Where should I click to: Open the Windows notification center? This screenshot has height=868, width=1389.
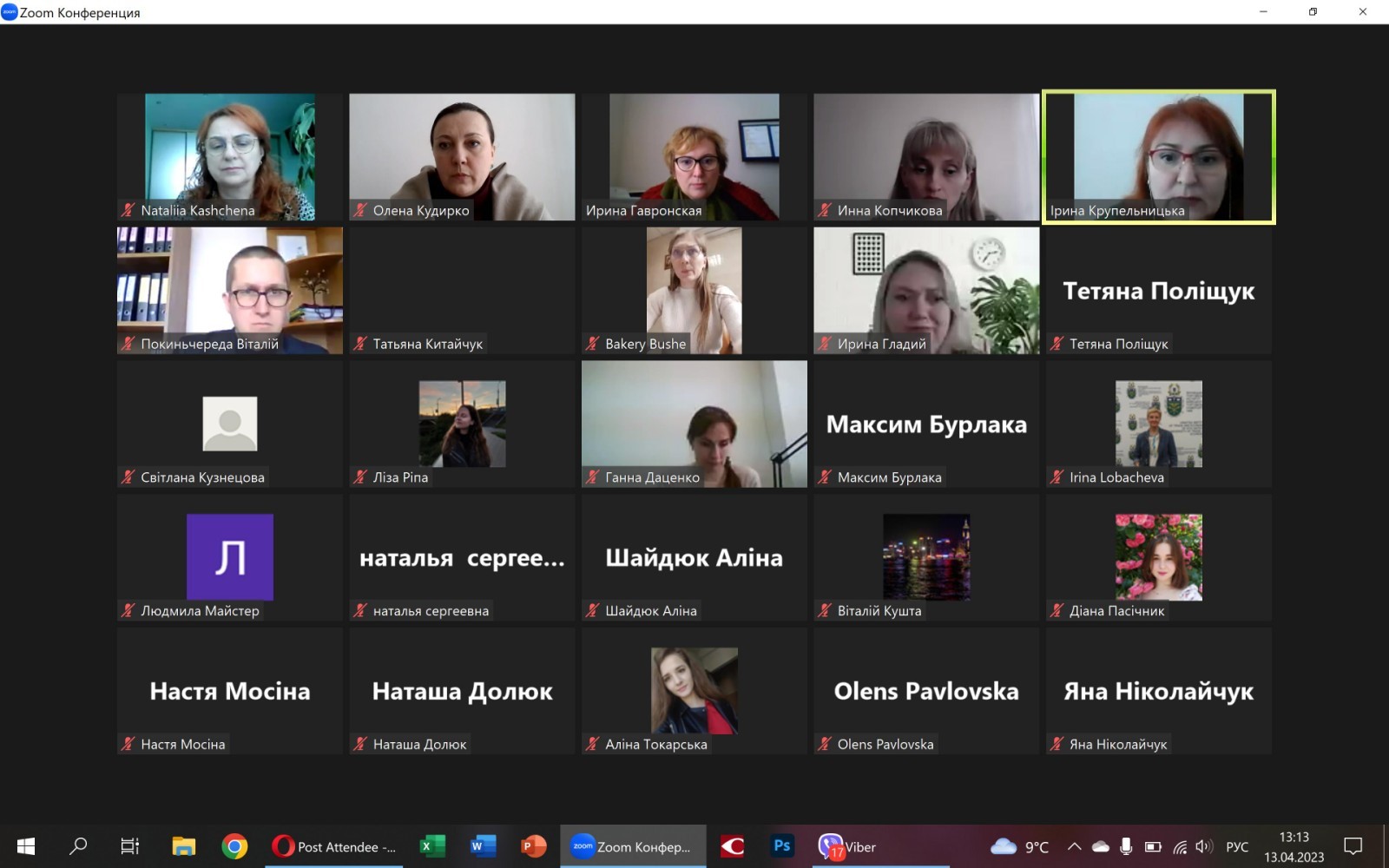pyautogui.click(x=1353, y=846)
